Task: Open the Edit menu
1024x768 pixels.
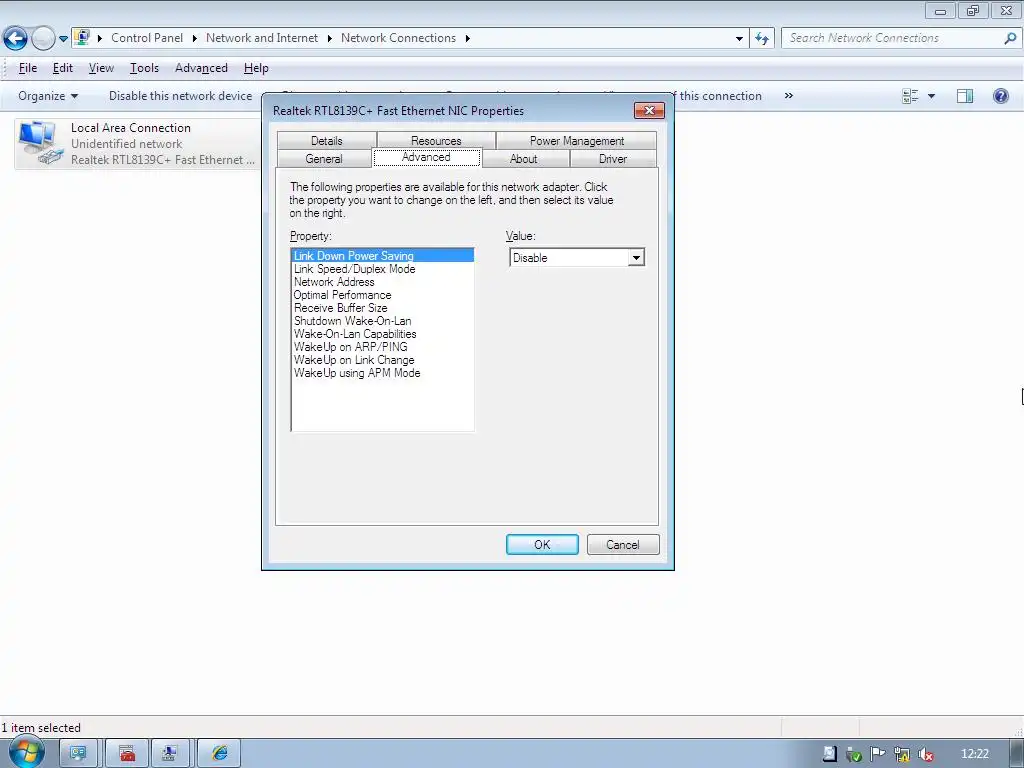Action: pyautogui.click(x=63, y=68)
